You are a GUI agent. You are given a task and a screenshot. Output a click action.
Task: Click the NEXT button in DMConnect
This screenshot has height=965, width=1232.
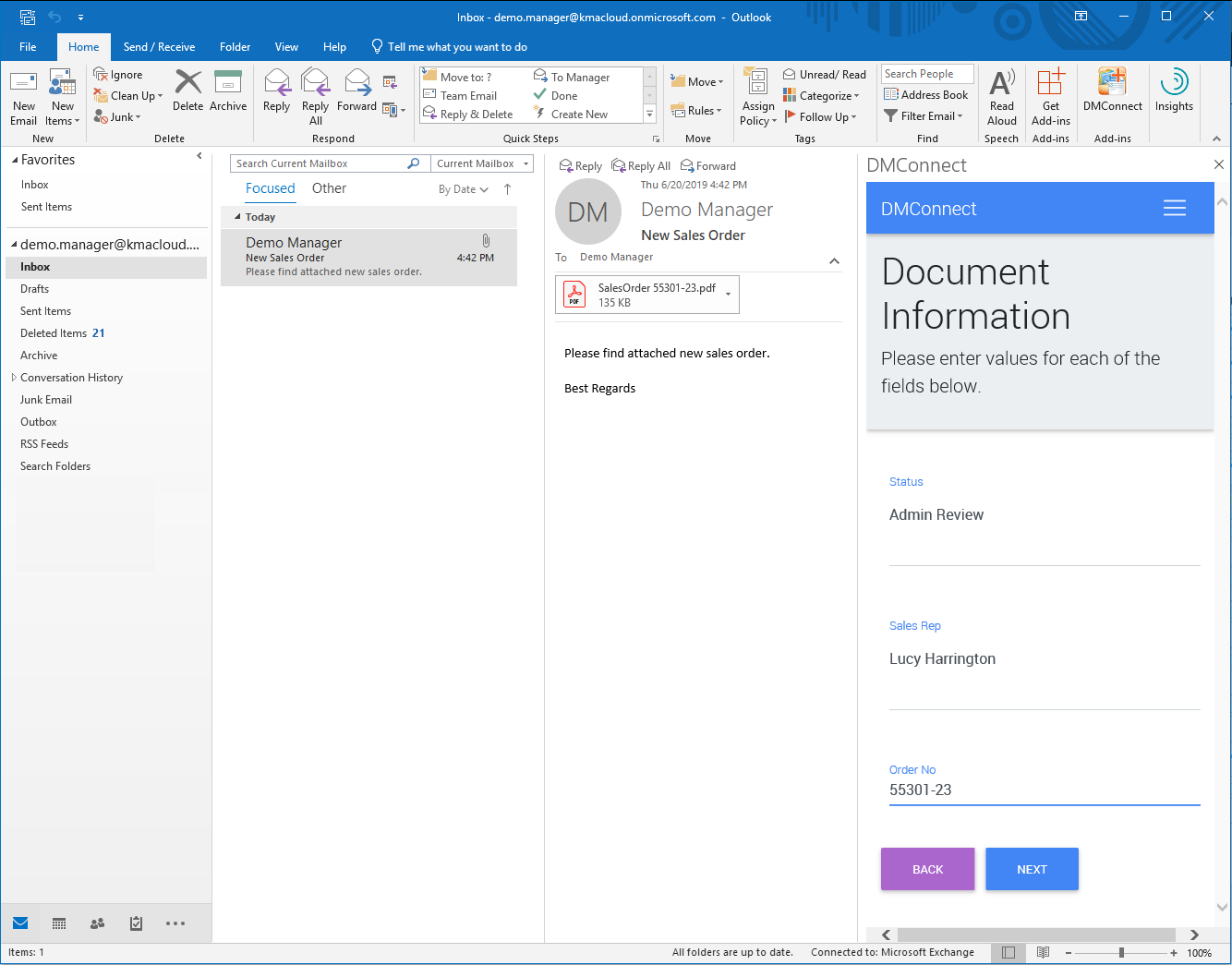click(x=1031, y=869)
